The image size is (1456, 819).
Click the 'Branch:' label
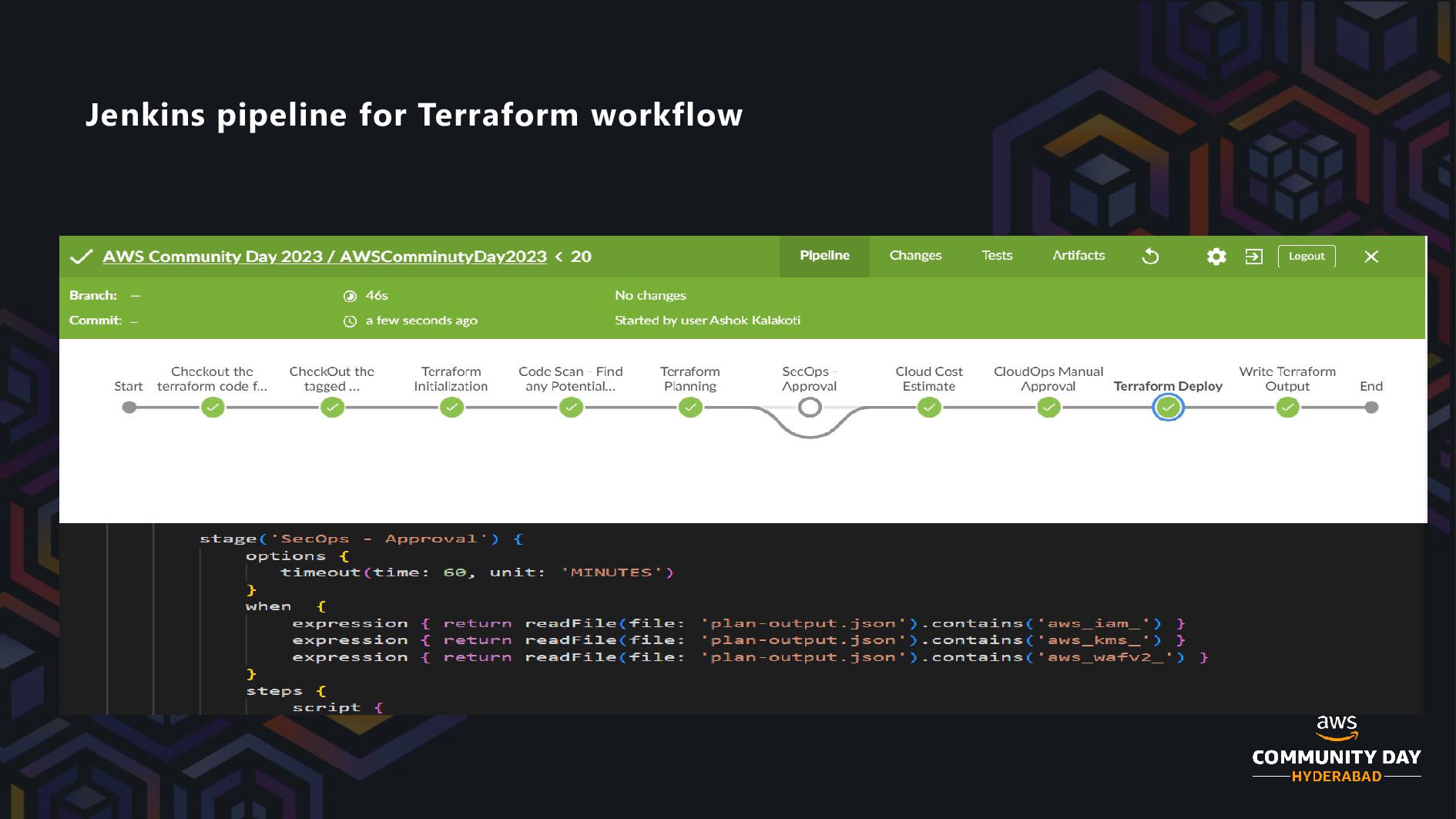click(93, 295)
